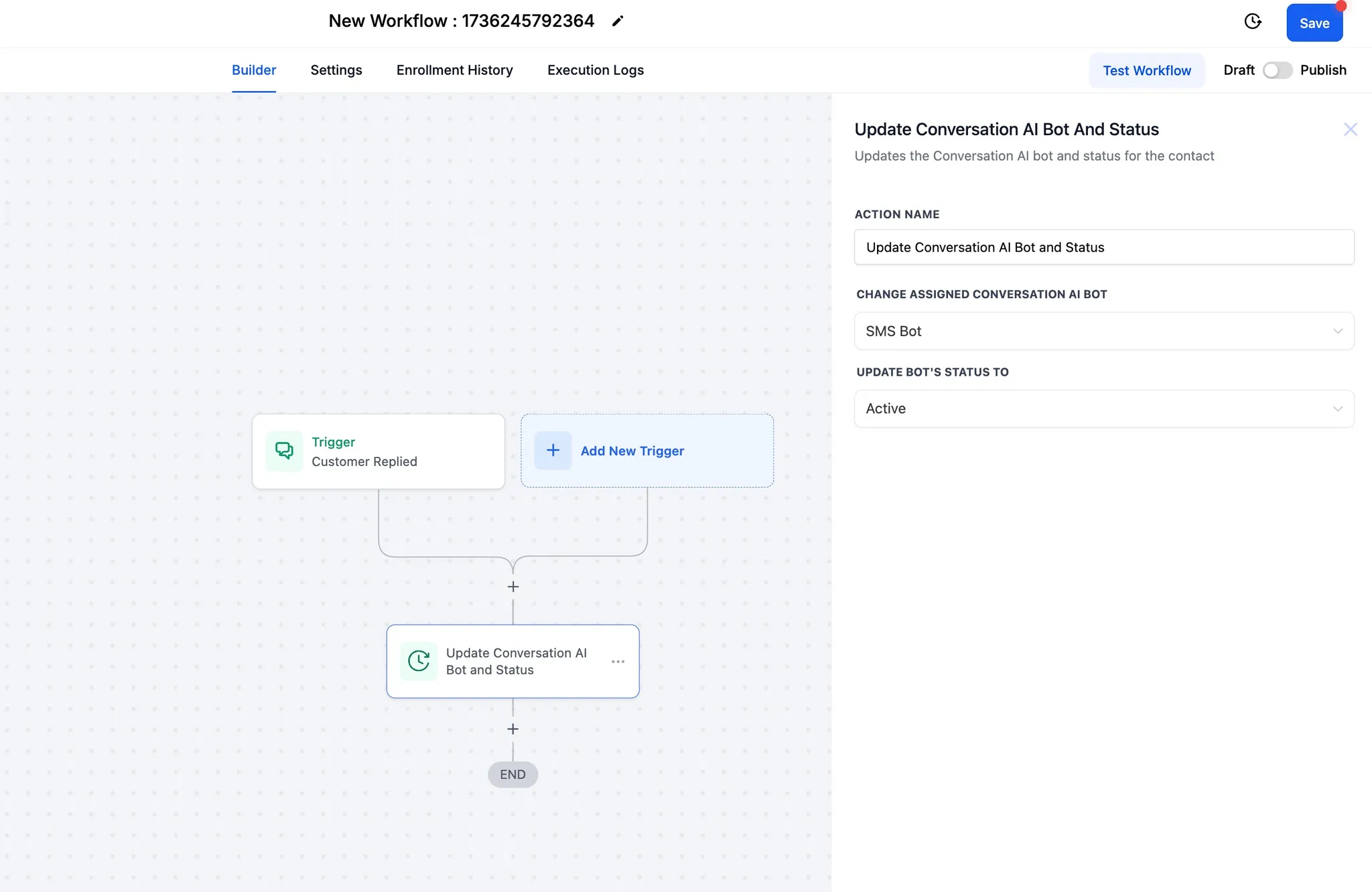The image size is (1372, 892).
Task: Toggle the Draft/Publish switch
Action: 1277,70
